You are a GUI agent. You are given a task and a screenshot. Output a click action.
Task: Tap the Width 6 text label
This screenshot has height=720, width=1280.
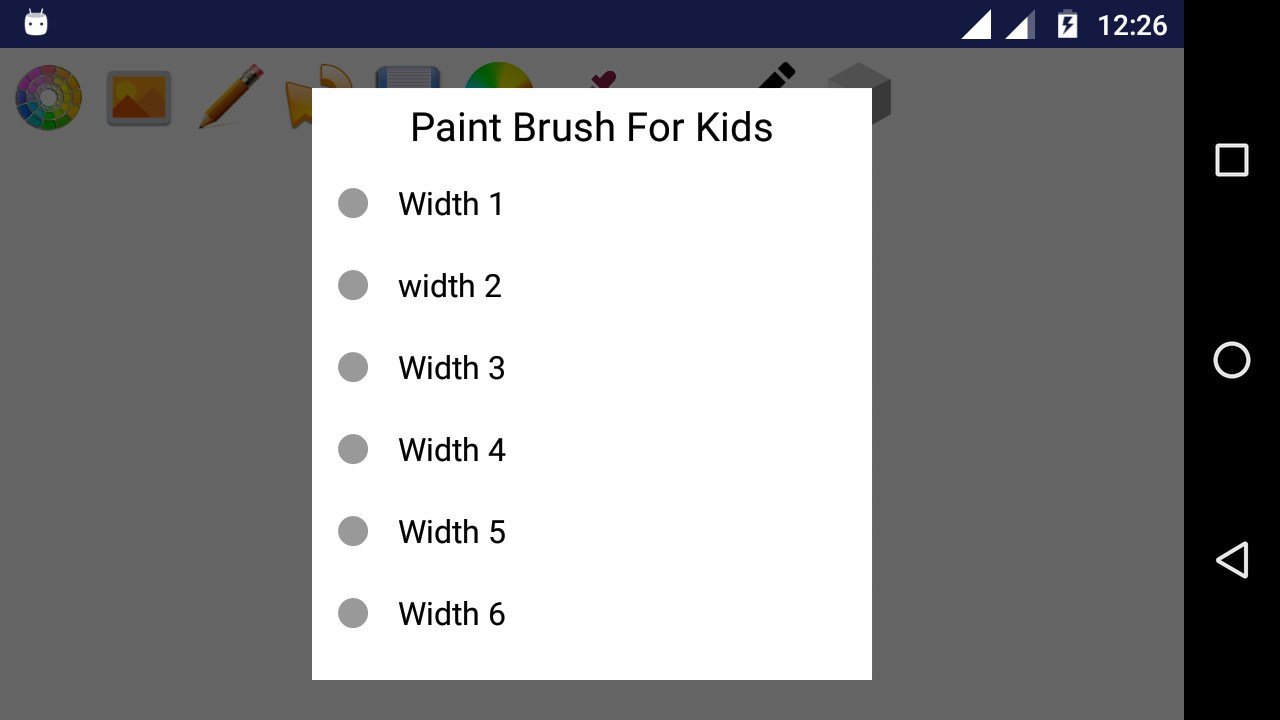click(x=452, y=614)
